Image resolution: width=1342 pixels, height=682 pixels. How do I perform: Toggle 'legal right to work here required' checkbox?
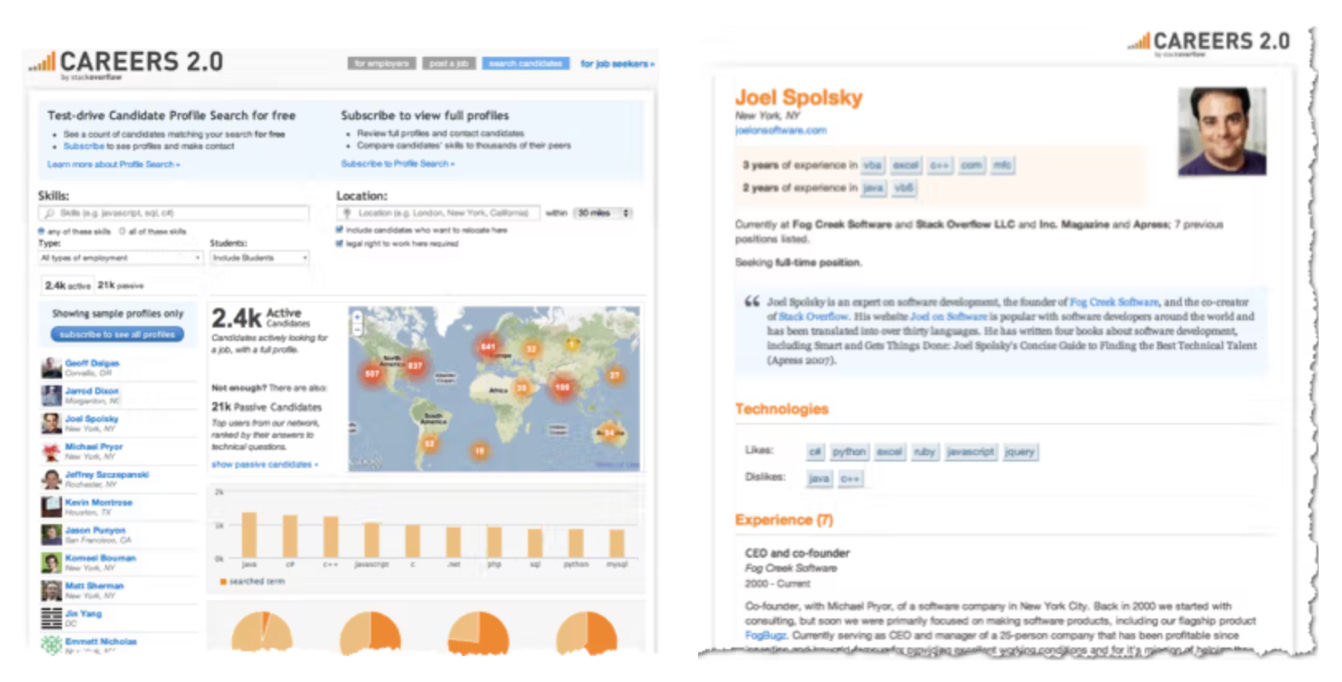(x=341, y=243)
